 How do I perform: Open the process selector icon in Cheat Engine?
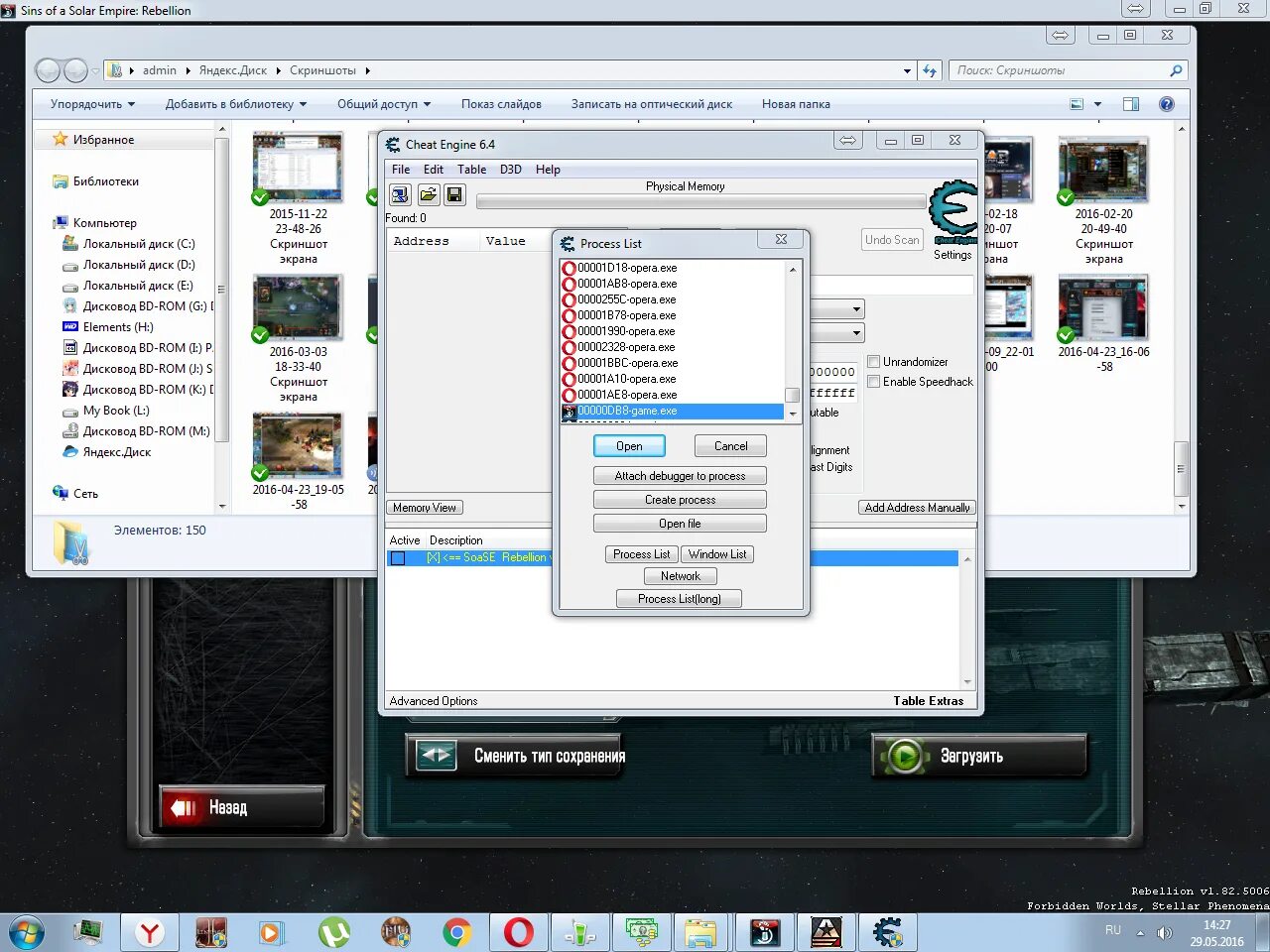click(400, 194)
